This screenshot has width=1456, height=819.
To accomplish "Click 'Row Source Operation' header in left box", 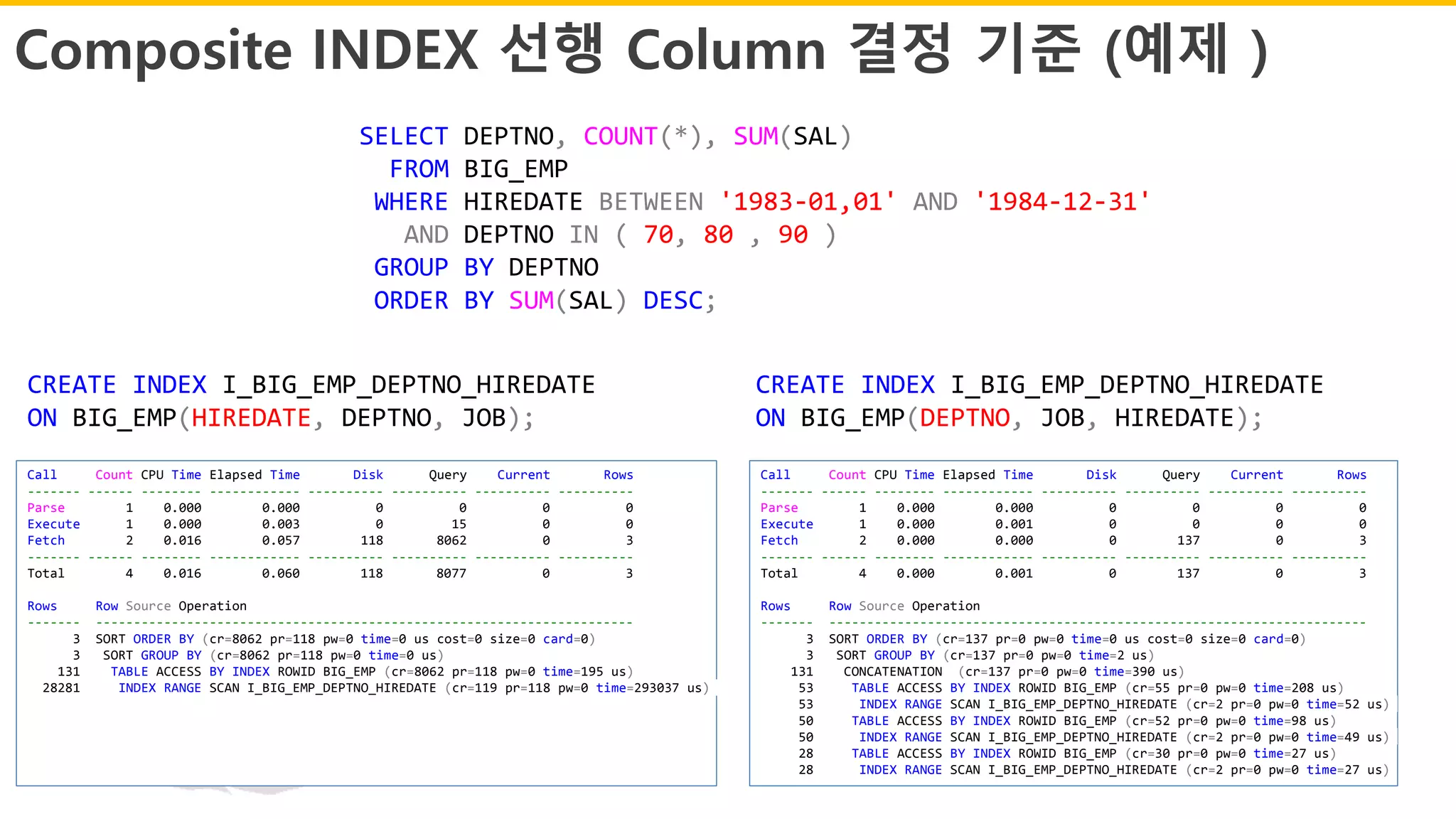I will (171, 606).
